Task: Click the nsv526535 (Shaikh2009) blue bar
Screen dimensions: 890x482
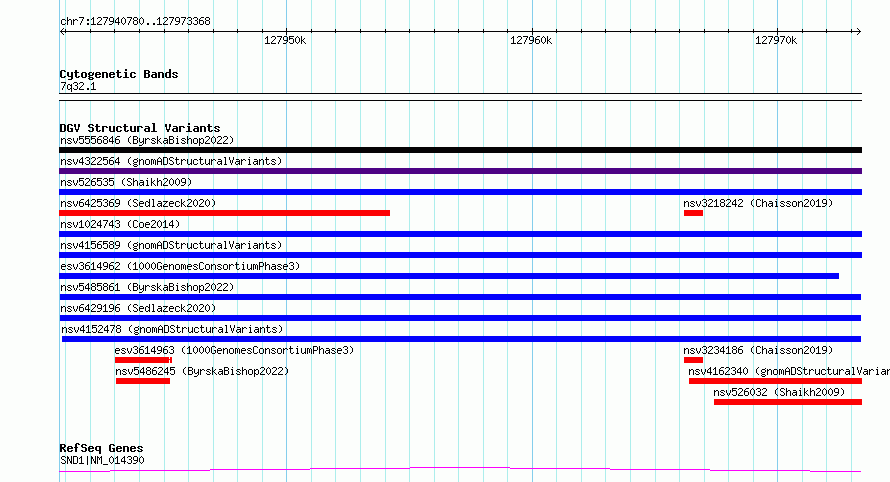Action: click(x=460, y=192)
